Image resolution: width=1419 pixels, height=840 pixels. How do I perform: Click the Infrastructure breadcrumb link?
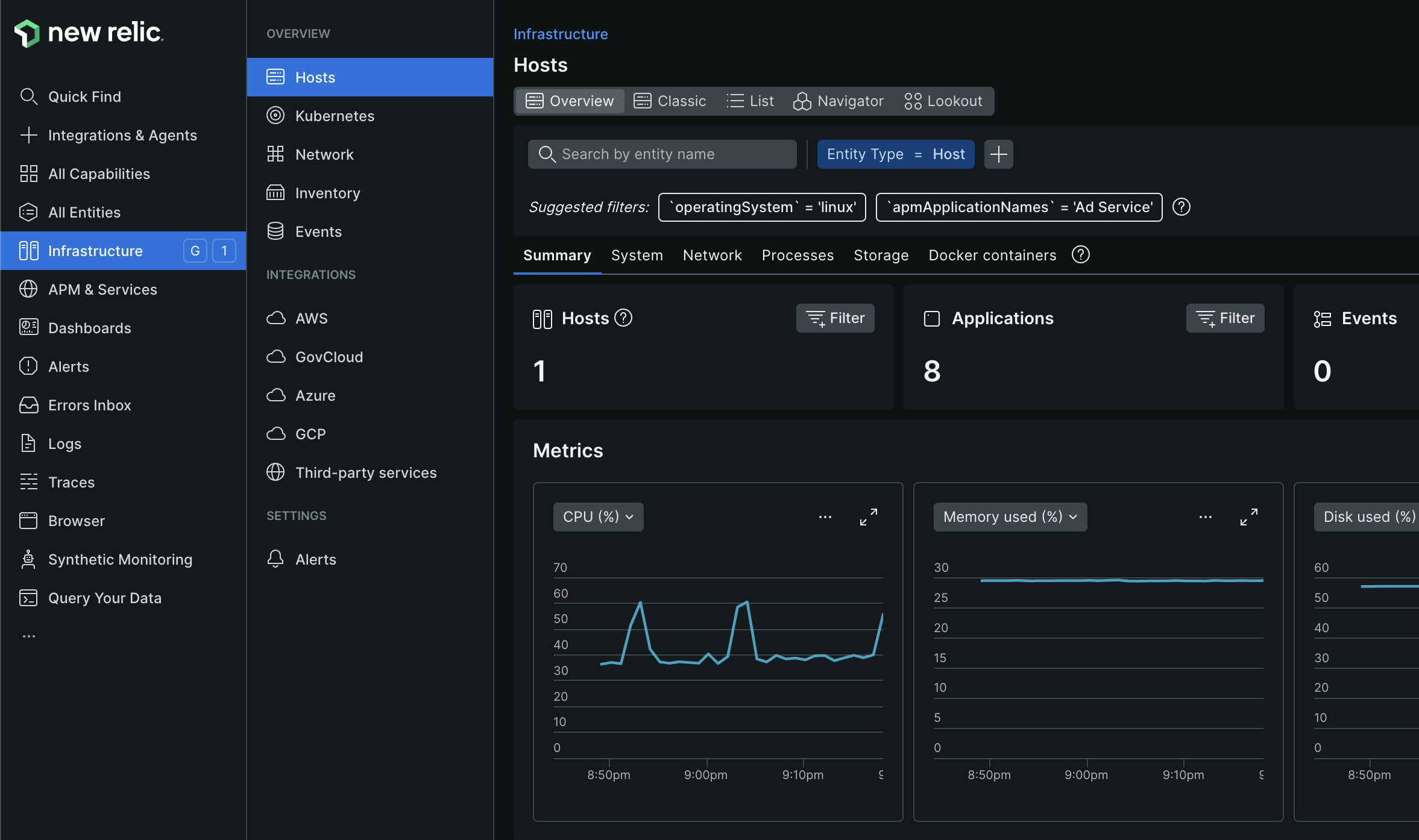tap(561, 34)
